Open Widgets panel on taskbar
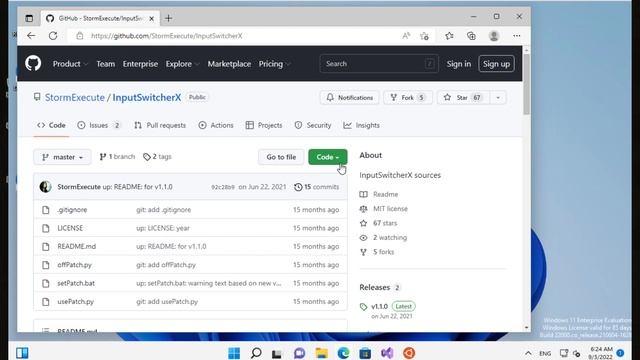The image size is (640, 360). tap(22, 353)
